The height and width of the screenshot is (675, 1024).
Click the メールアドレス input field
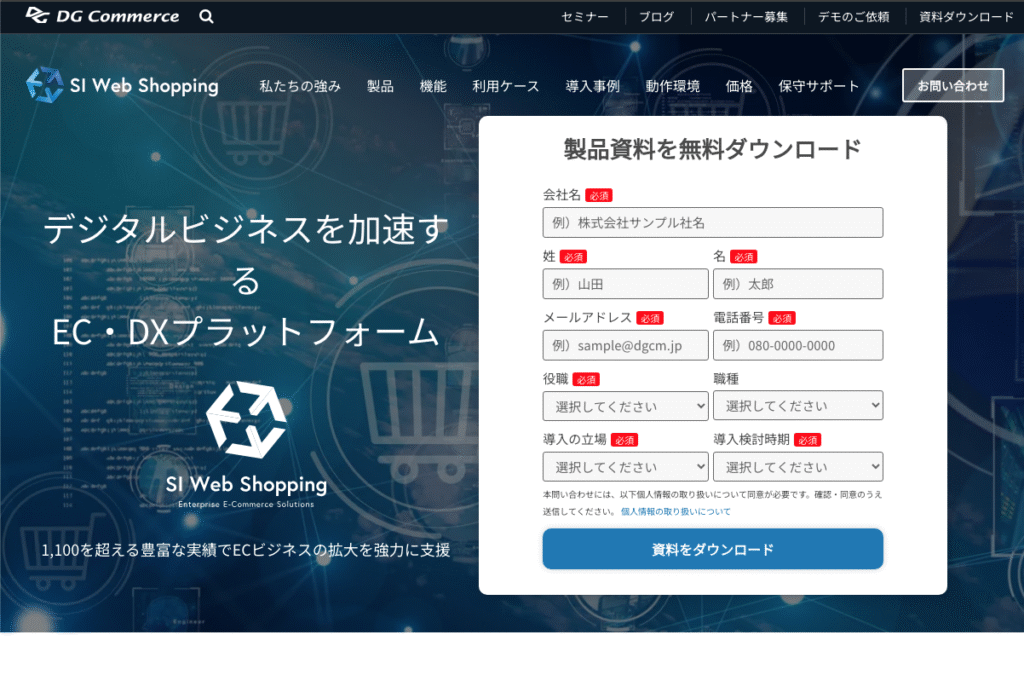click(625, 344)
